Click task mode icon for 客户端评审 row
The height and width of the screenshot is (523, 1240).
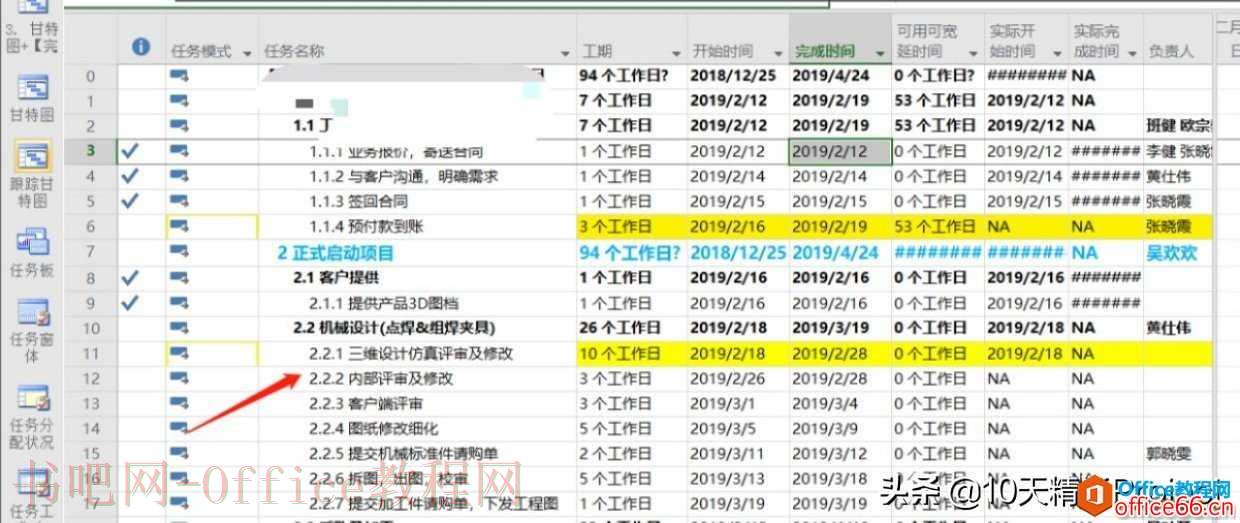tap(180, 404)
